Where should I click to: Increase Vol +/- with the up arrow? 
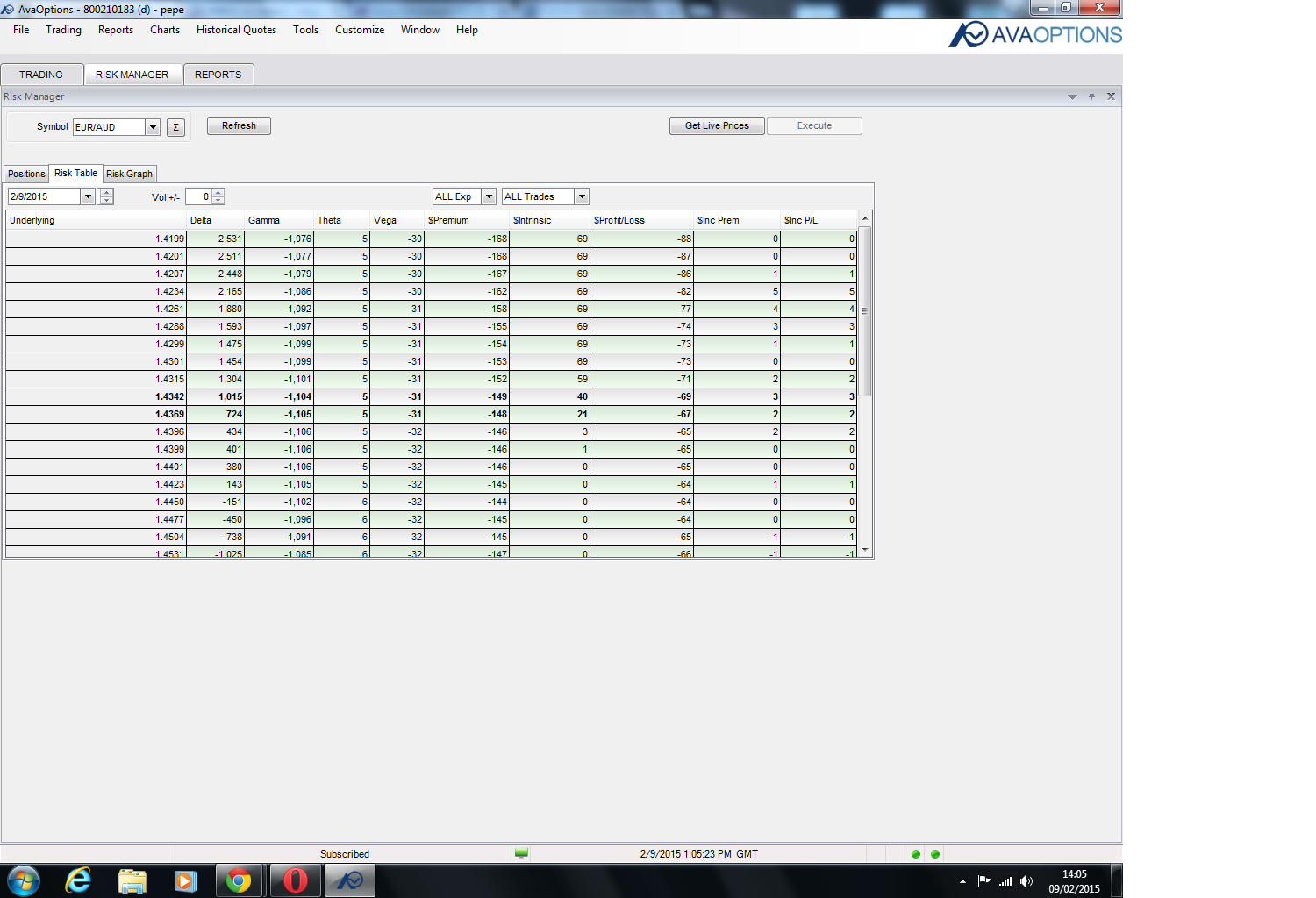click(218, 193)
